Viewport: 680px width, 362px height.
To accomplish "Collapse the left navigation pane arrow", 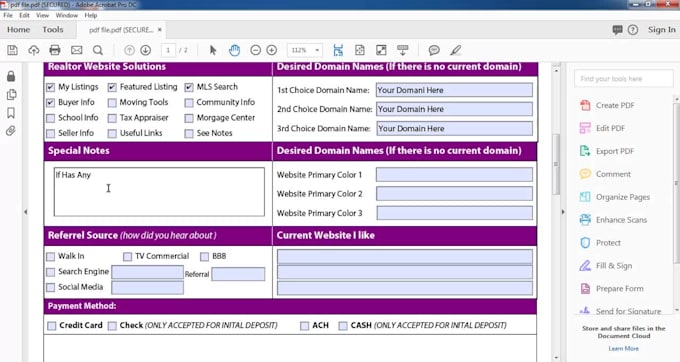I will tap(26, 212).
